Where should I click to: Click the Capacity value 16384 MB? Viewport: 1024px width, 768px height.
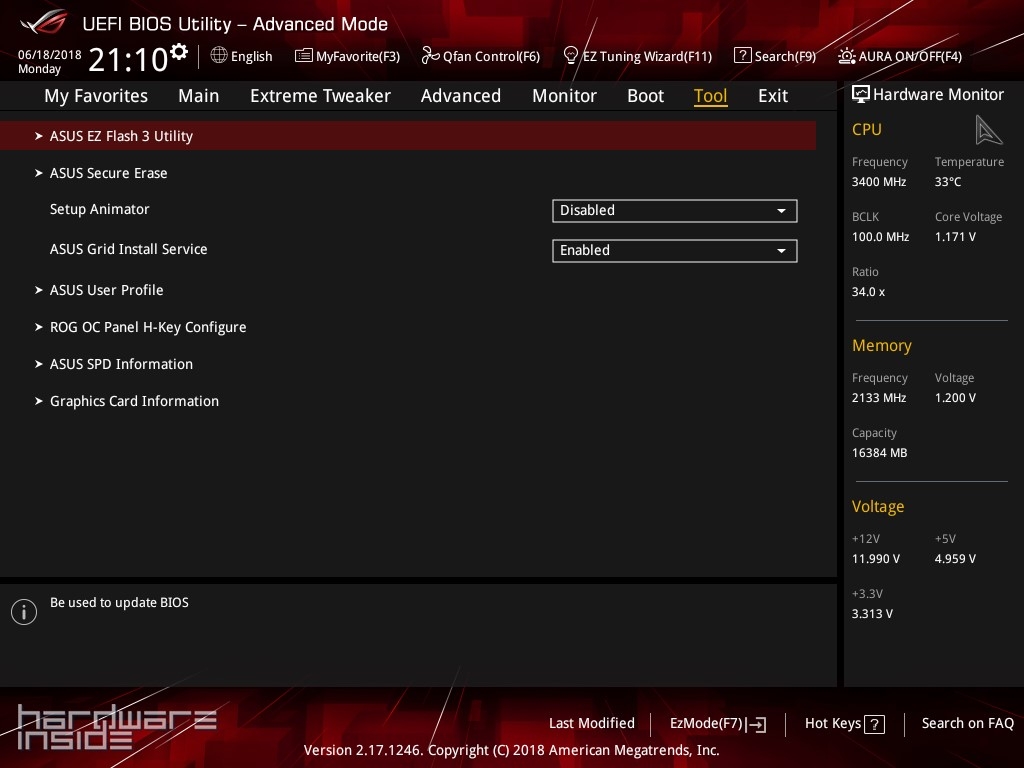tap(880, 453)
